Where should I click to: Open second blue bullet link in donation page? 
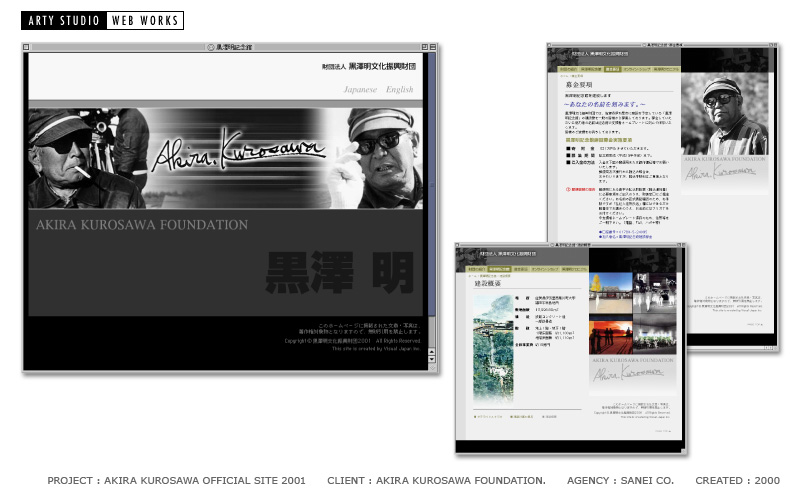tap(626, 237)
